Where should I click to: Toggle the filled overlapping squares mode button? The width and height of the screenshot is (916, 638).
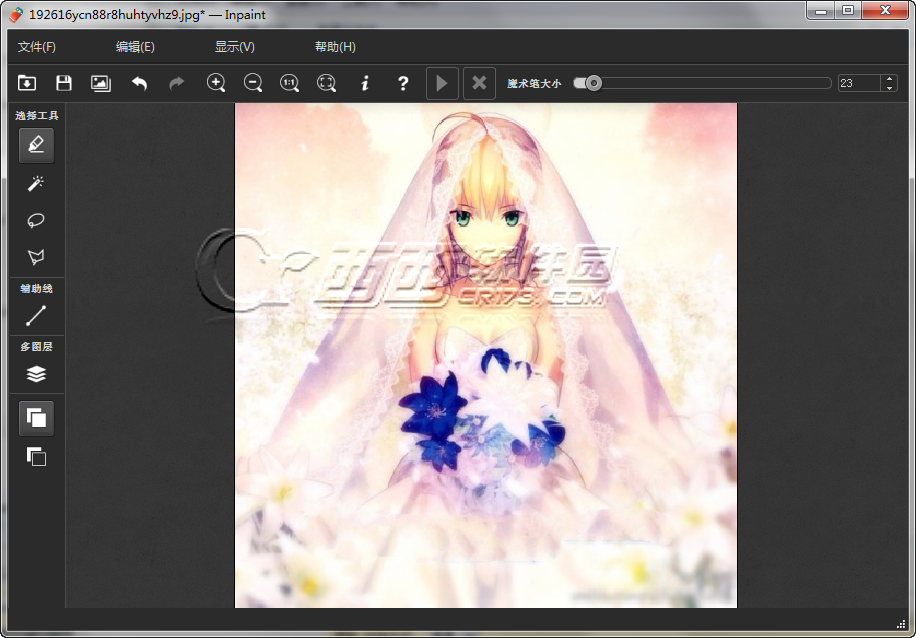[36, 418]
